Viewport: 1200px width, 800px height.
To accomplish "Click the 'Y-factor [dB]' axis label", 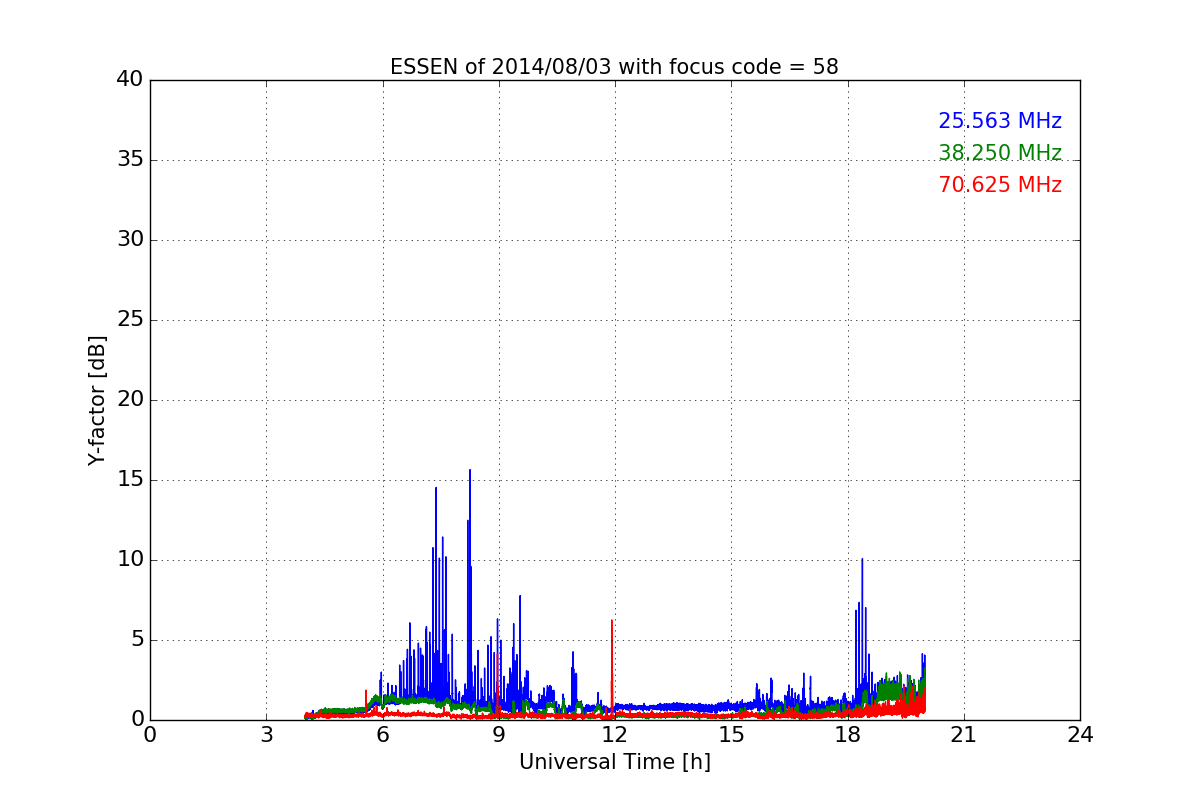I will (x=97, y=400).
